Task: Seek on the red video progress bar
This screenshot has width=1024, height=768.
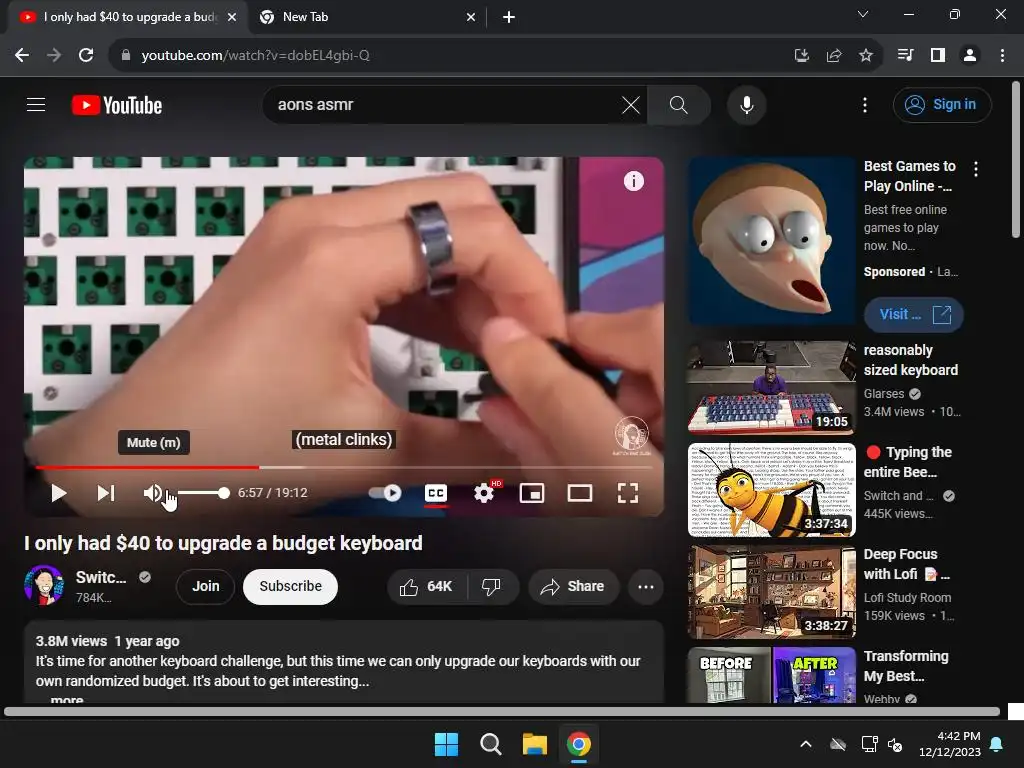Action: coord(344,468)
